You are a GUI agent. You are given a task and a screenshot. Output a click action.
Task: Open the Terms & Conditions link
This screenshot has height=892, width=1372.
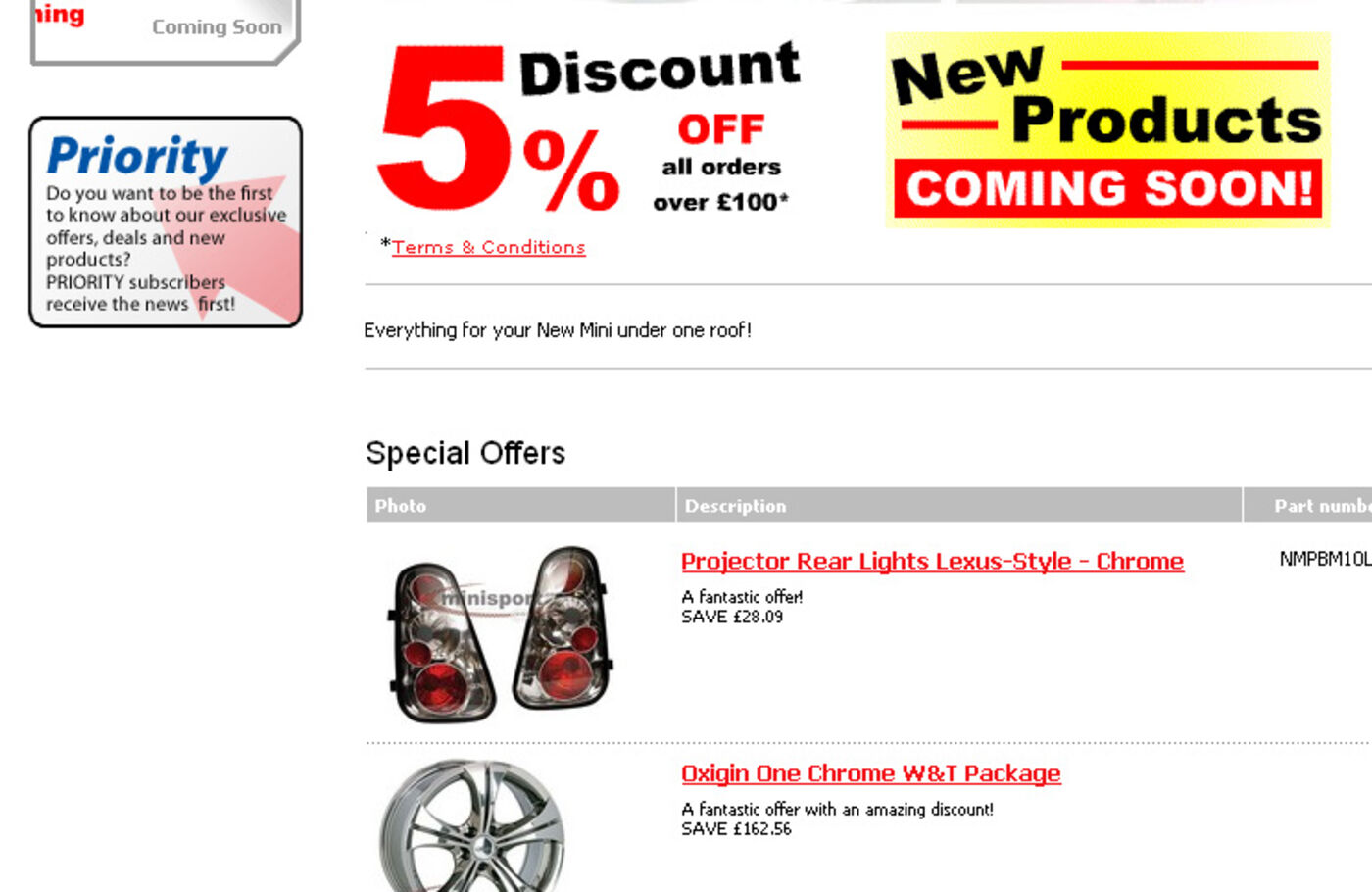point(488,247)
